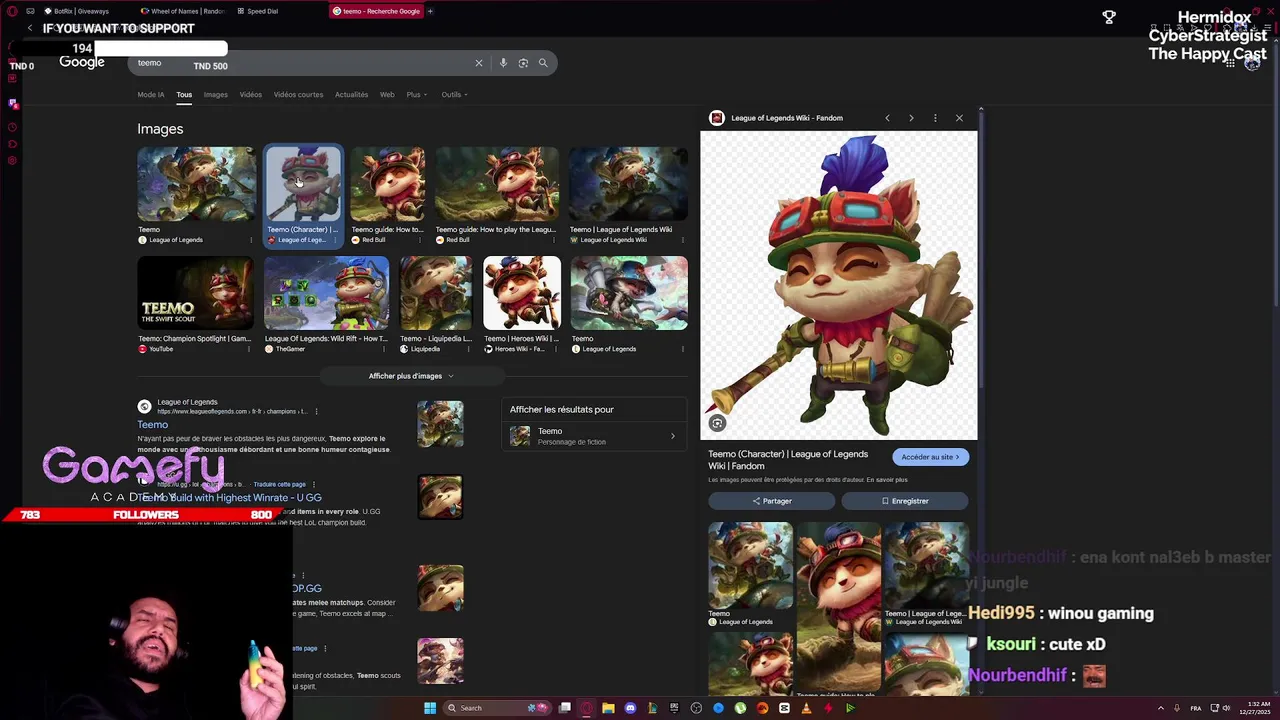The height and width of the screenshot is (720, 1280).
Task: Open Teemo Personnage de fiction results
Action: click(x=594, y=436)
